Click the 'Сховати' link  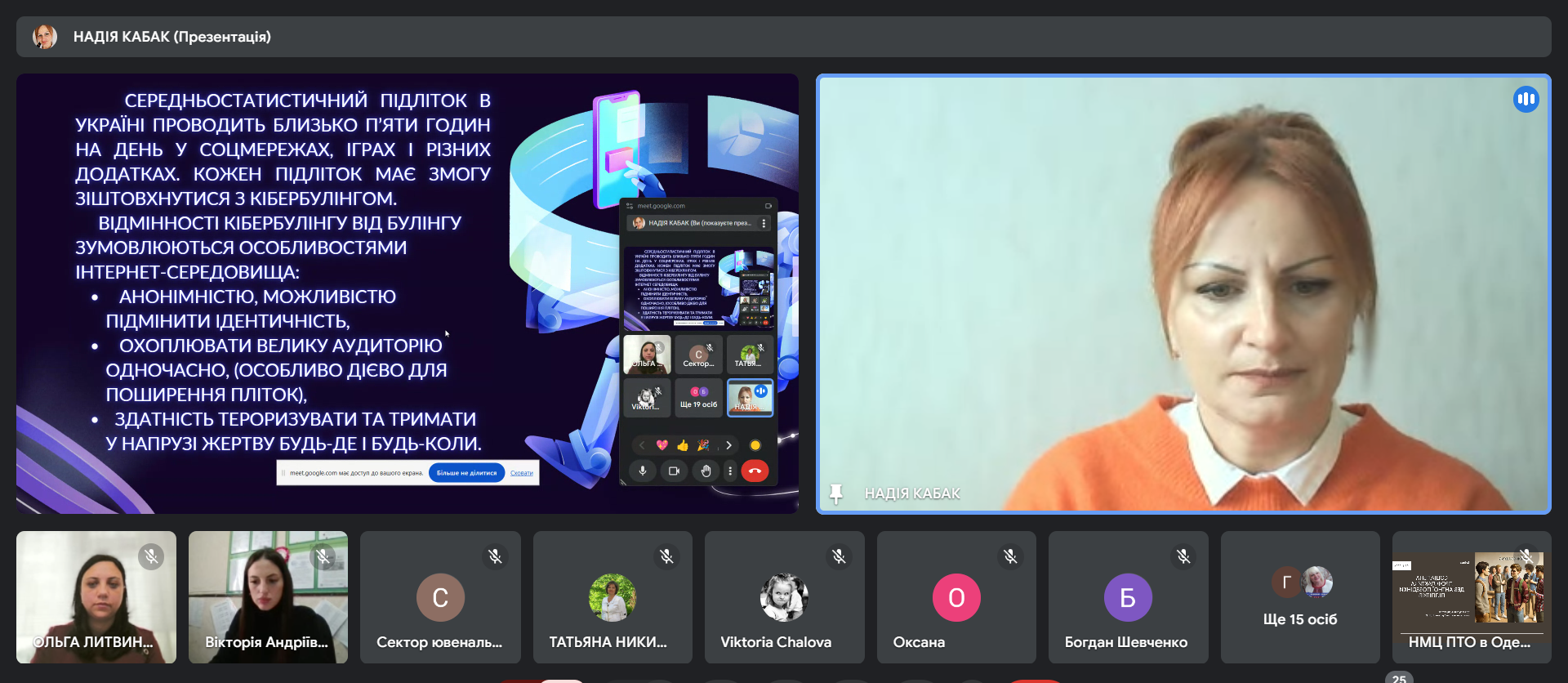(521, 473)
